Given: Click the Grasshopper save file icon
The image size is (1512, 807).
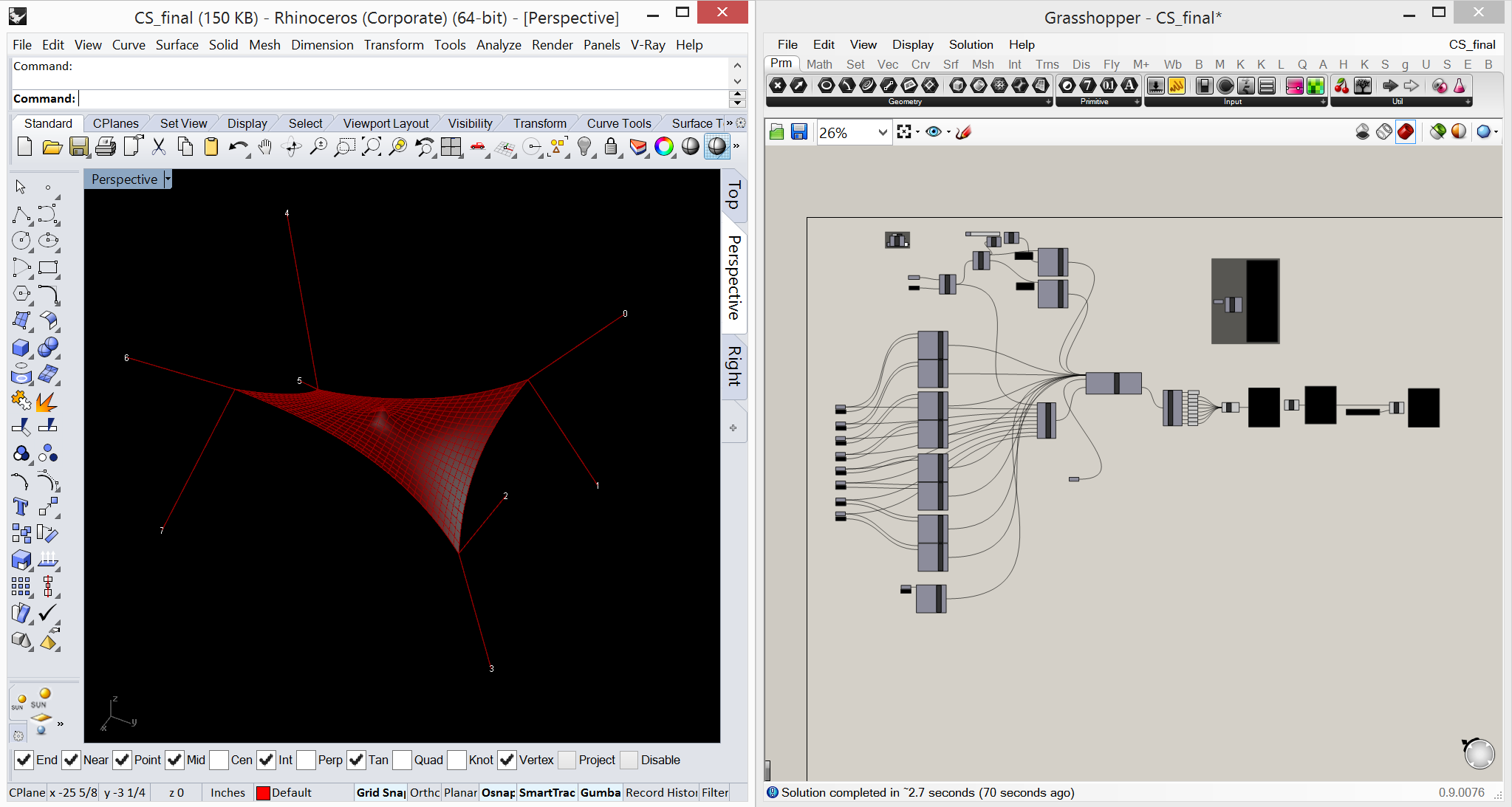Looking at the screenshot, I should pos(798,132).
